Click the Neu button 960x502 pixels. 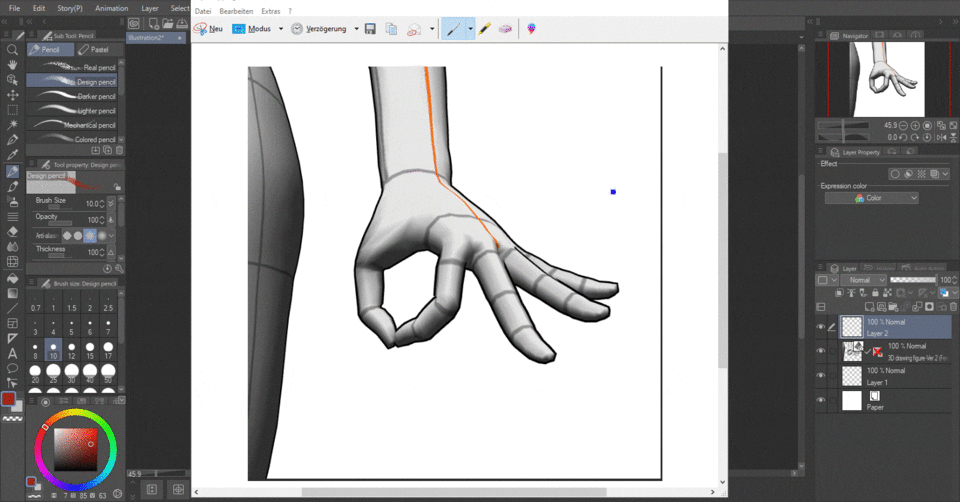[x=208, y=29]
